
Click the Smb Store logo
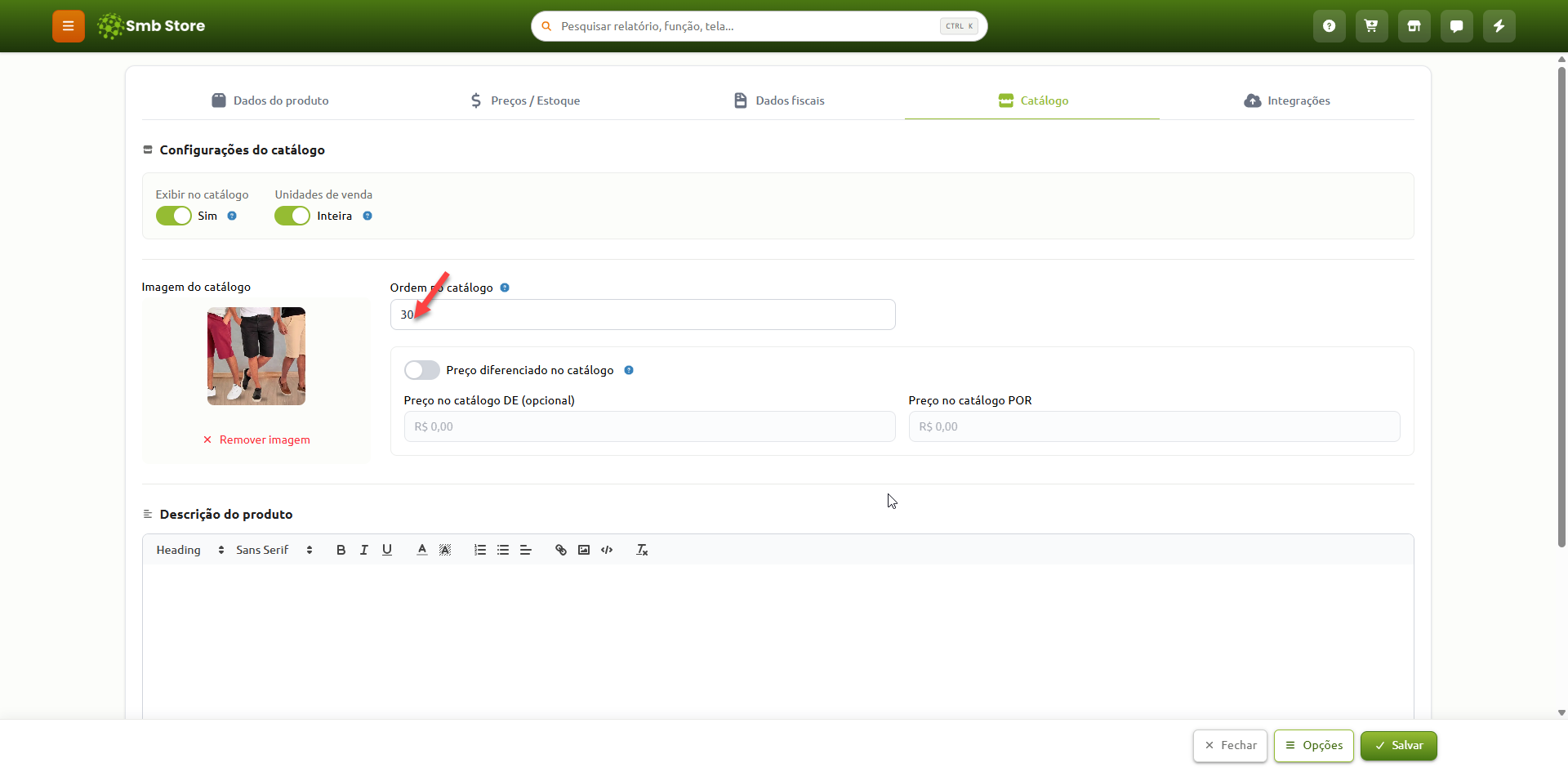[x=151, y=26]
